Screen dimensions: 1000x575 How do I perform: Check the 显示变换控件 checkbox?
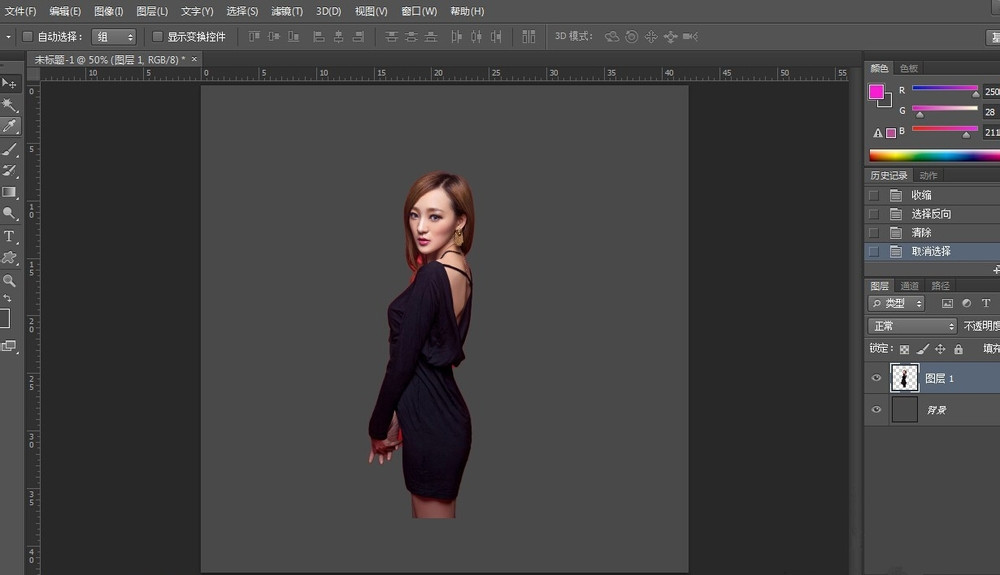pyautogui.click(x=158, y=37)
